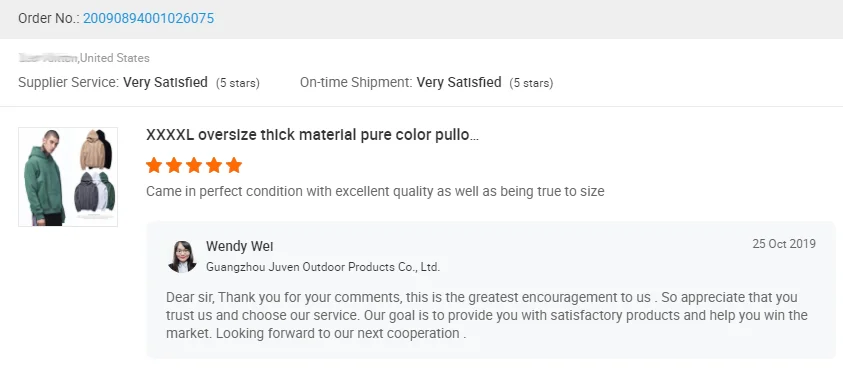Open XXXXL oversize thick material product title
The height and width of the screenshot is (376, 843).
312,135
